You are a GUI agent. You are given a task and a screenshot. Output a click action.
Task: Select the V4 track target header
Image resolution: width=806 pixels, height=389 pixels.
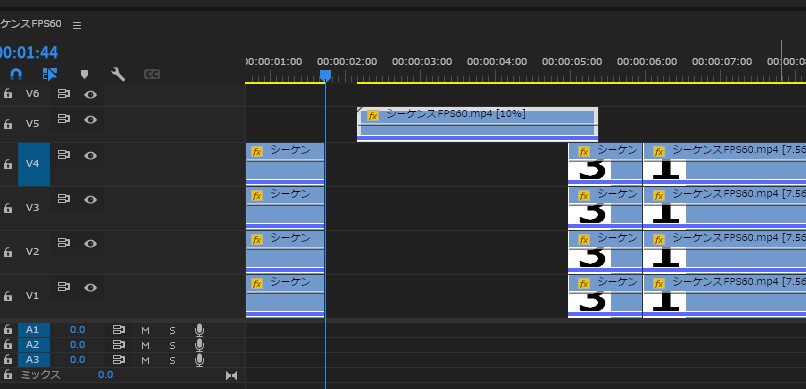coord(34,164)
